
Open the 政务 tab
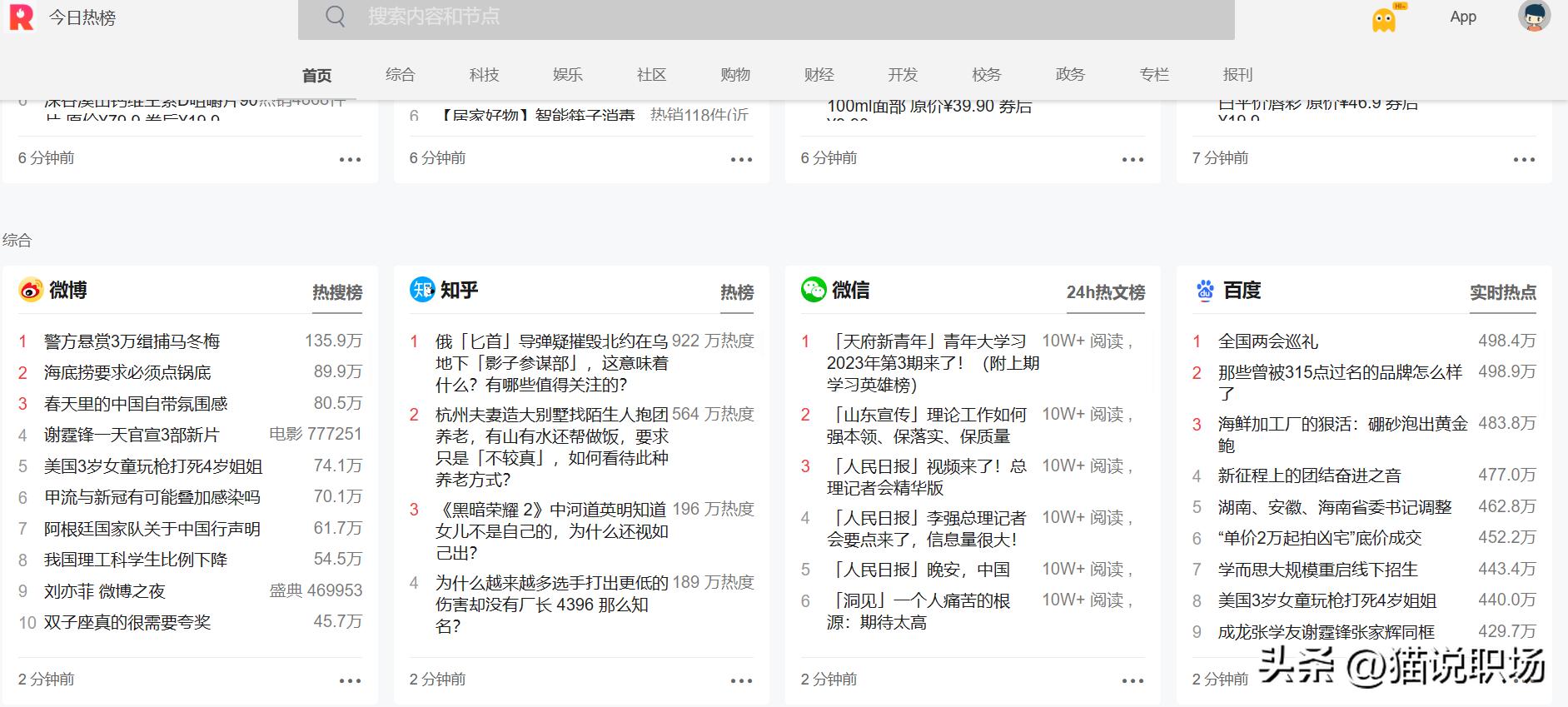pos(1070,75)
